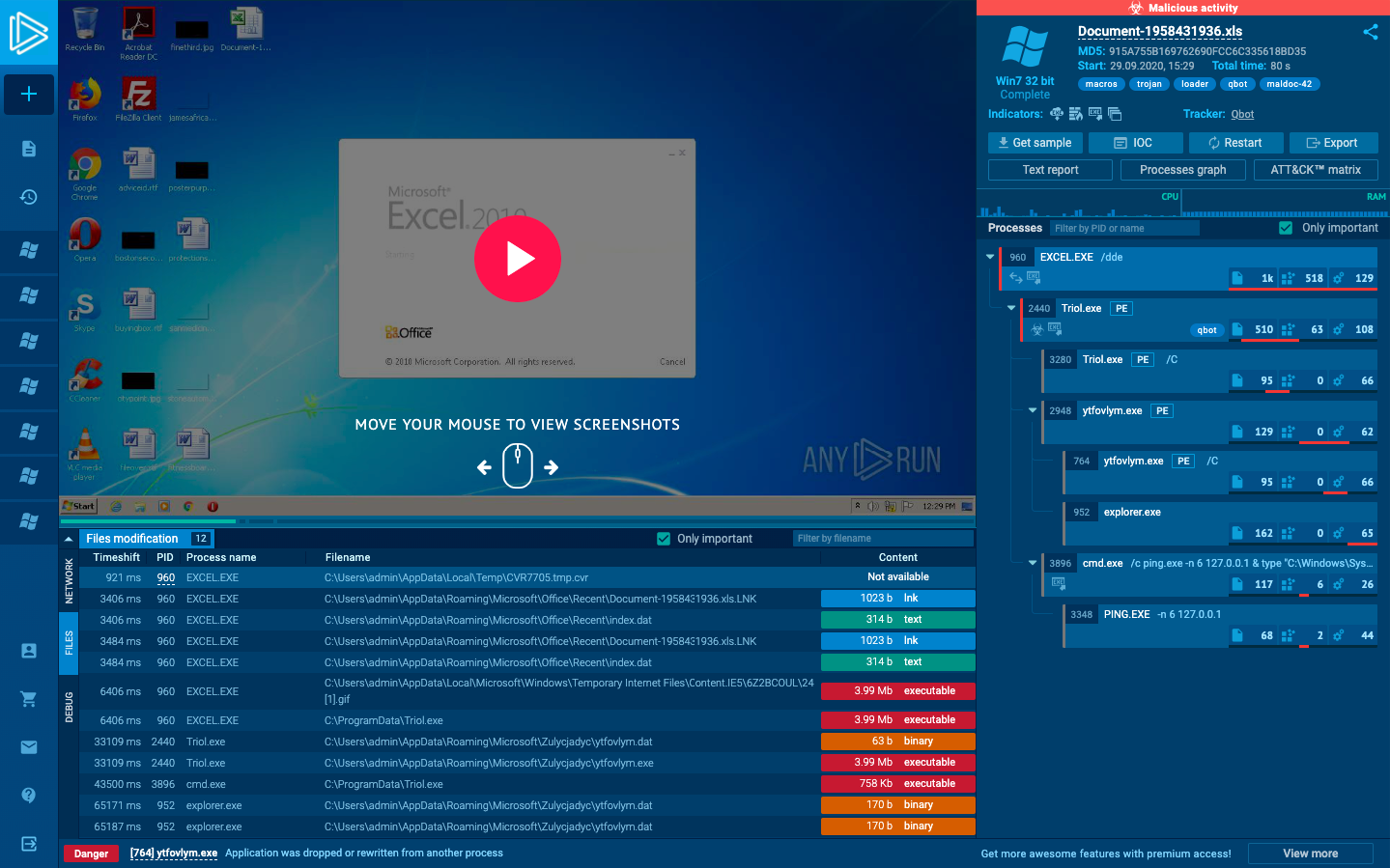Open the IOC report

pos(1135,143)
